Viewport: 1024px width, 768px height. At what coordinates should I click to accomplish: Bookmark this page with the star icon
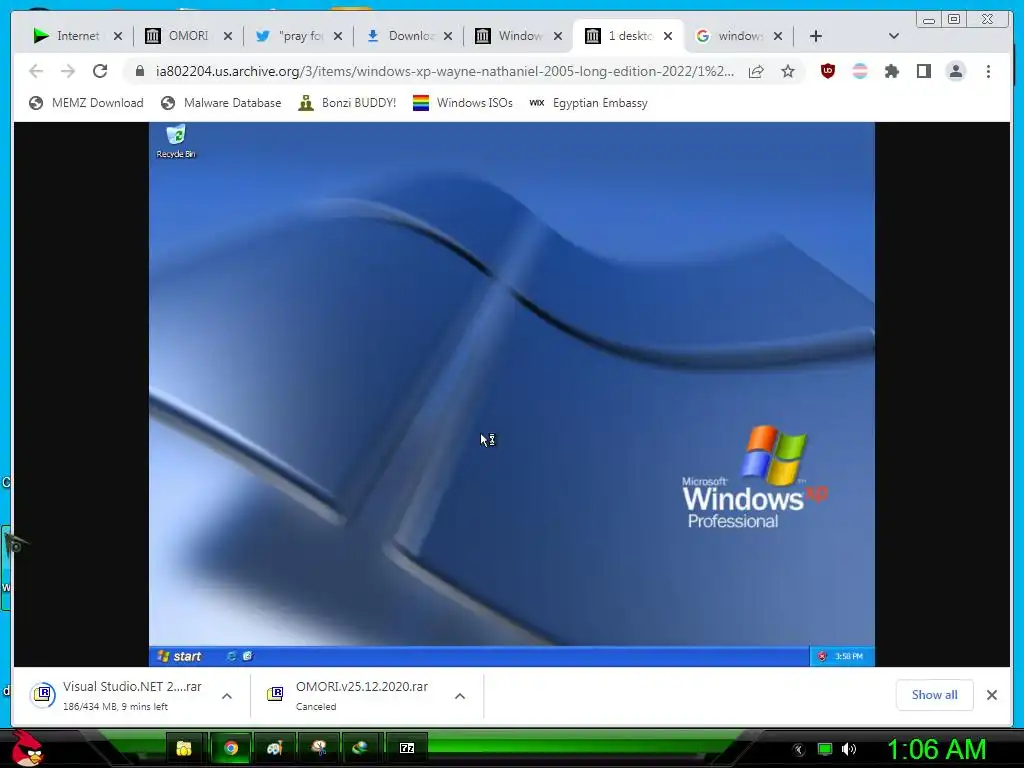788,71
